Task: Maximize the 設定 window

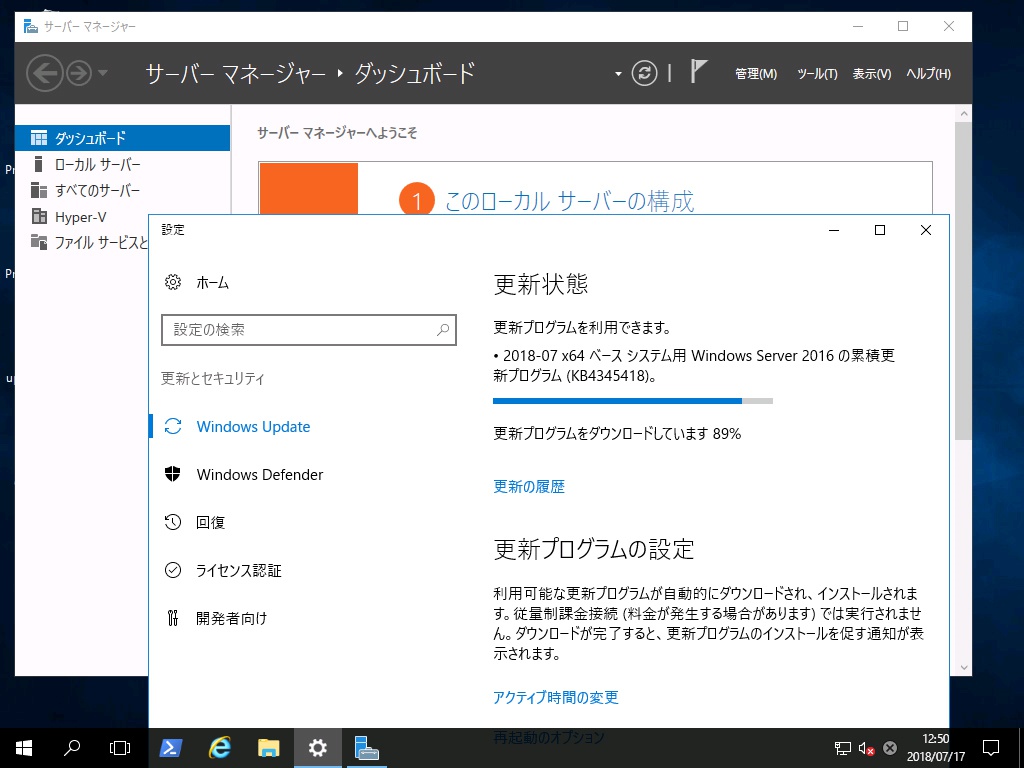Action: (880, 230)
